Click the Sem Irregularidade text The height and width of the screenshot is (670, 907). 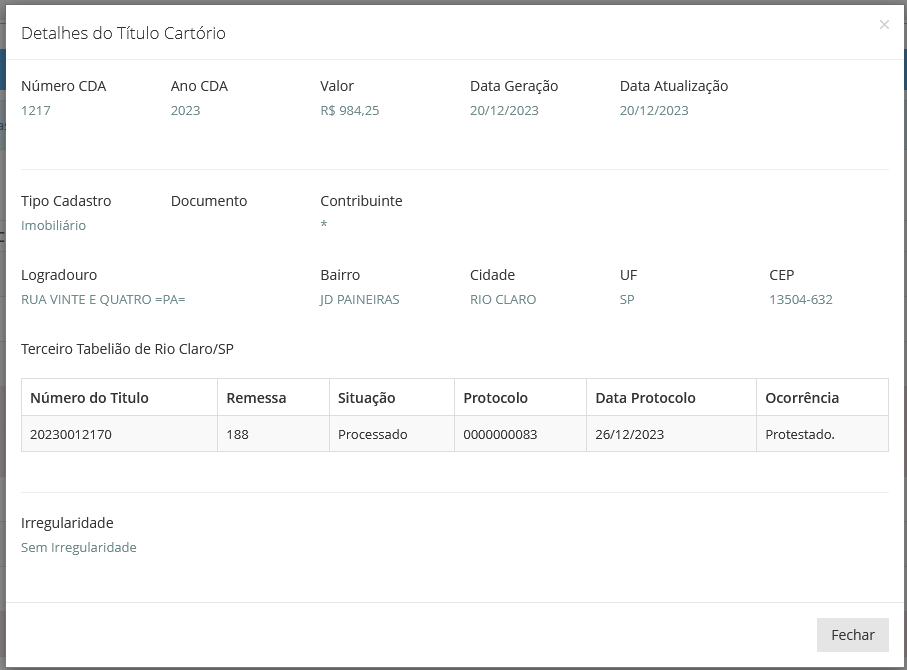(x=79, y=547)
